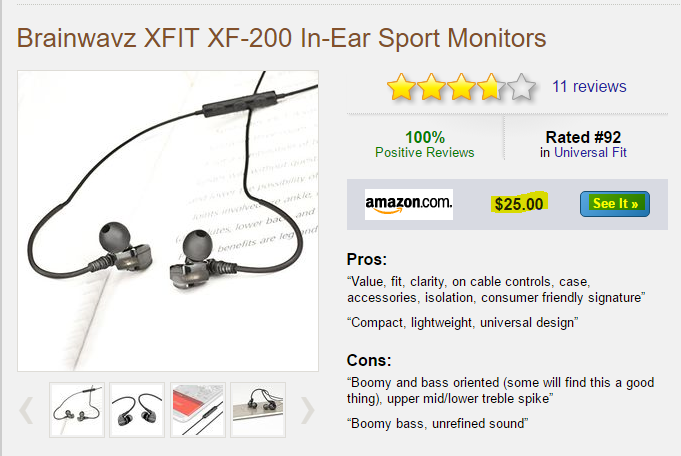Click the third gold rating star

tap(461, 86)
